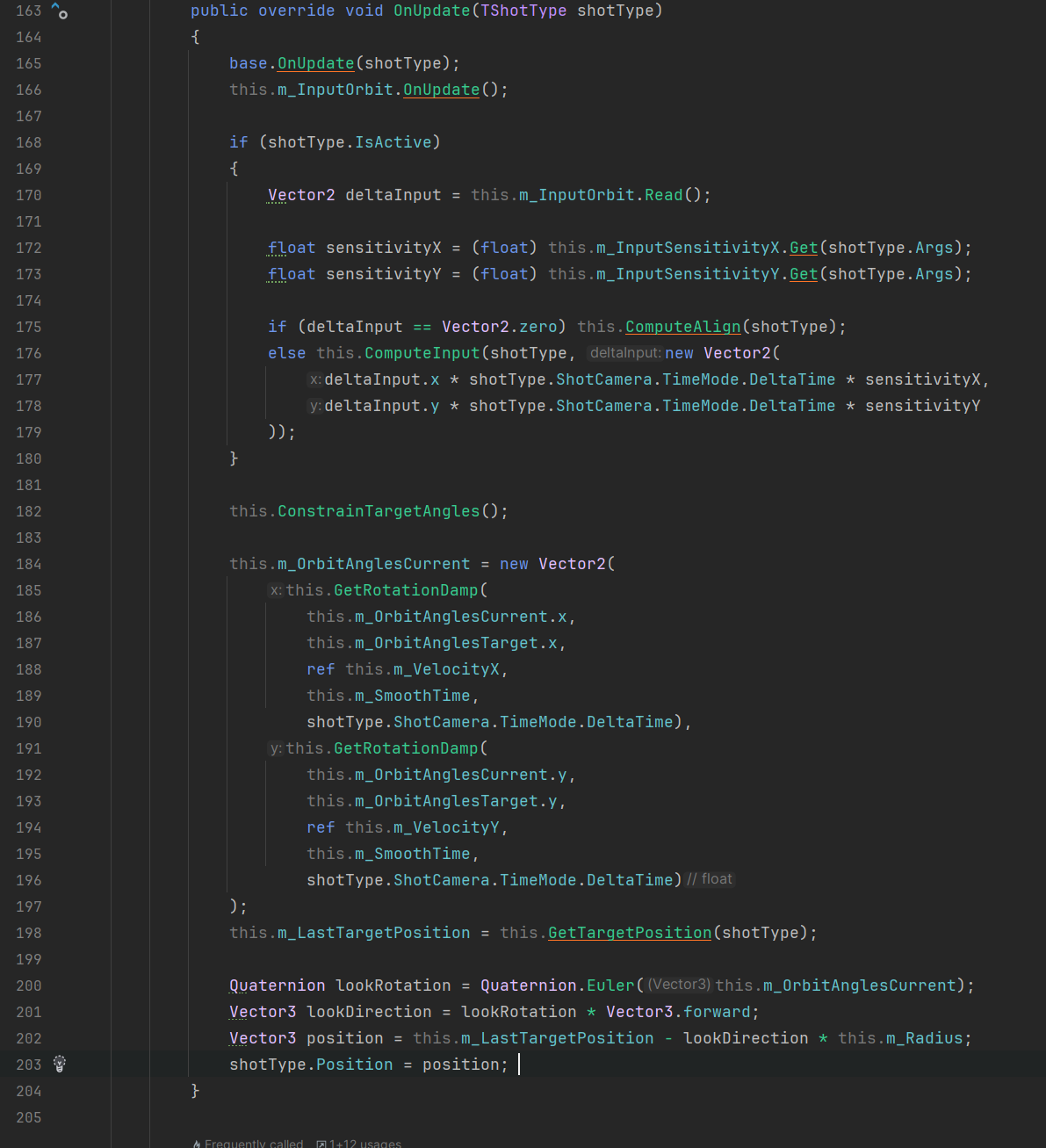Click the closing brace on line 204
1046x1148 pixels.
[195, 1091]
